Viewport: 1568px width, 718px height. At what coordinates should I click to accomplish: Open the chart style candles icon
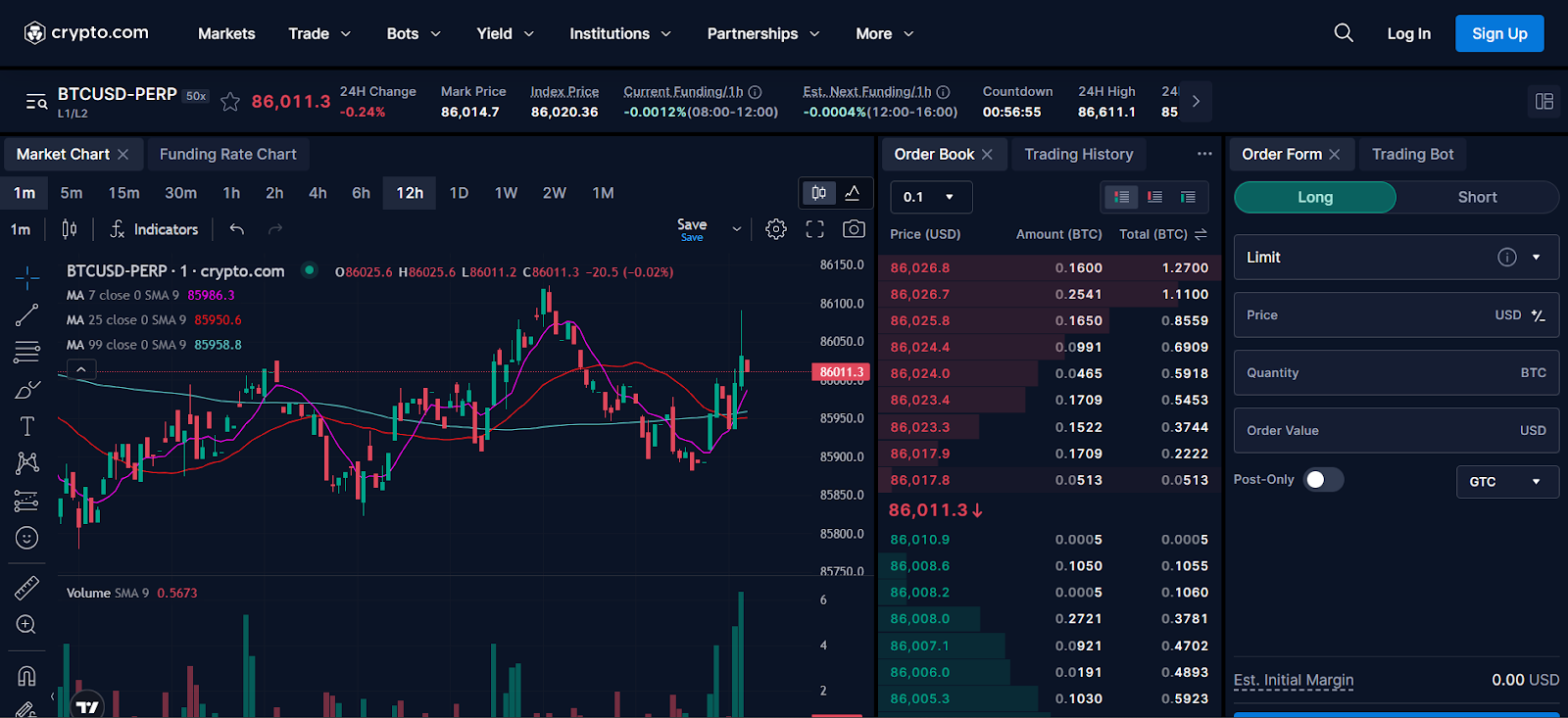pyautogui.click(x=70, y=229)
